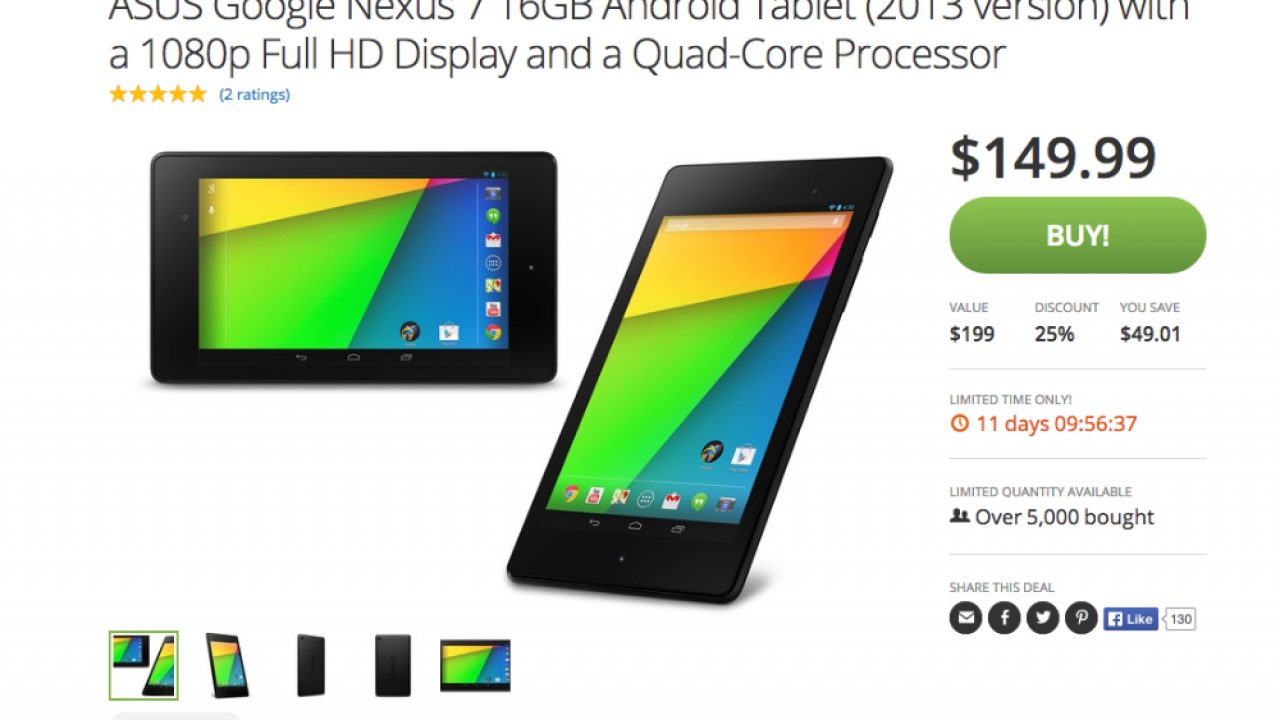
Task: Select fourth thumbnail showing tablet back
Action: 393,665
